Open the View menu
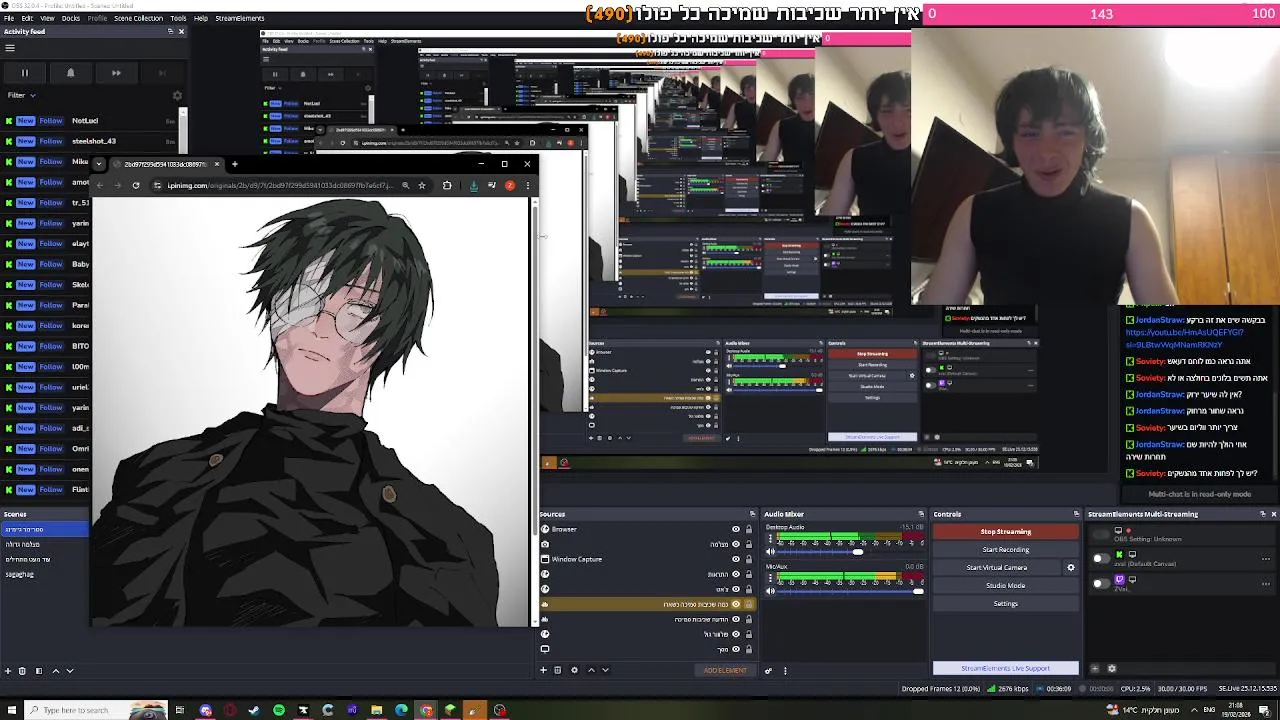 tap(47, 18)
